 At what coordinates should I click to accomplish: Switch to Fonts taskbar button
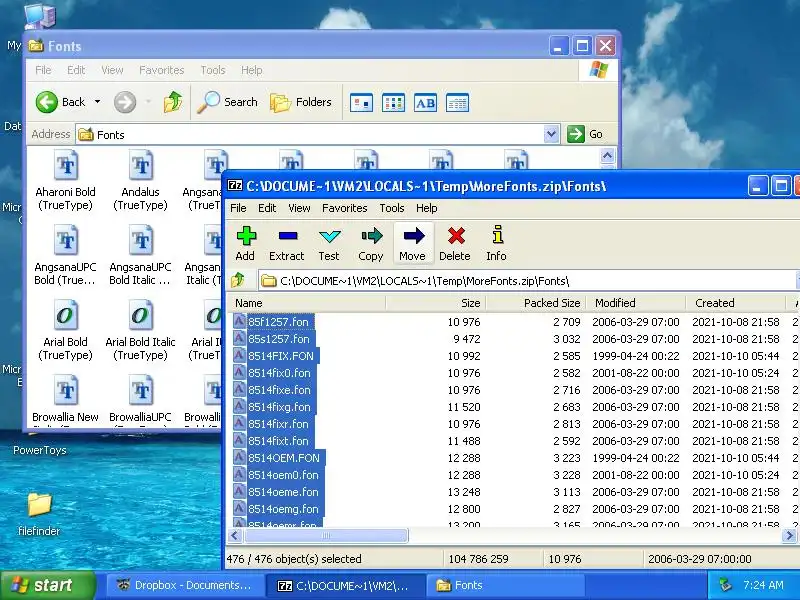pos(505,585)
